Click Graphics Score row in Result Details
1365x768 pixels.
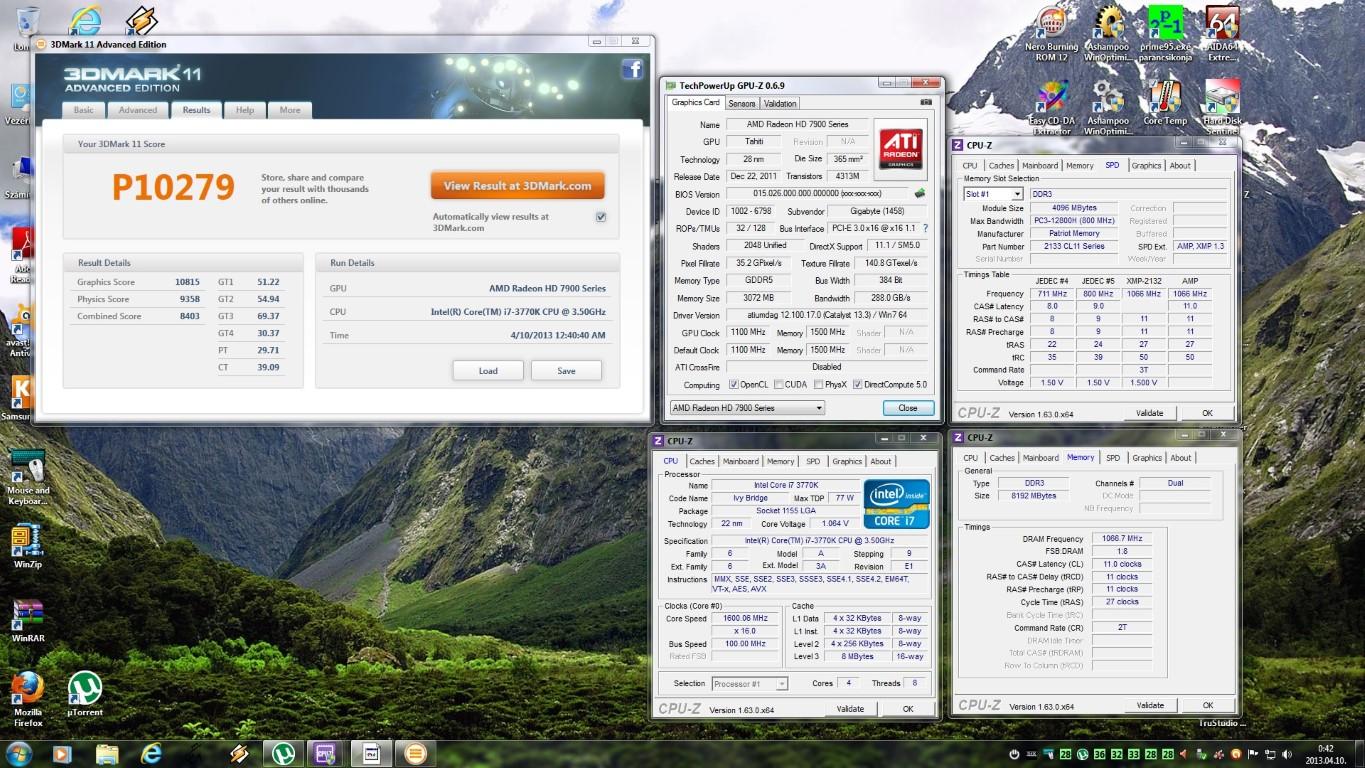click(138, 282)
